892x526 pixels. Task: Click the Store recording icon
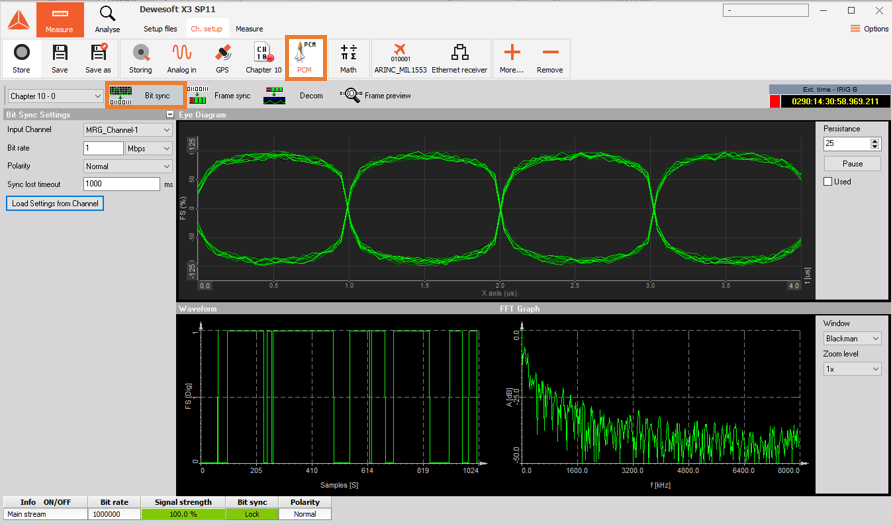(22, 59)
